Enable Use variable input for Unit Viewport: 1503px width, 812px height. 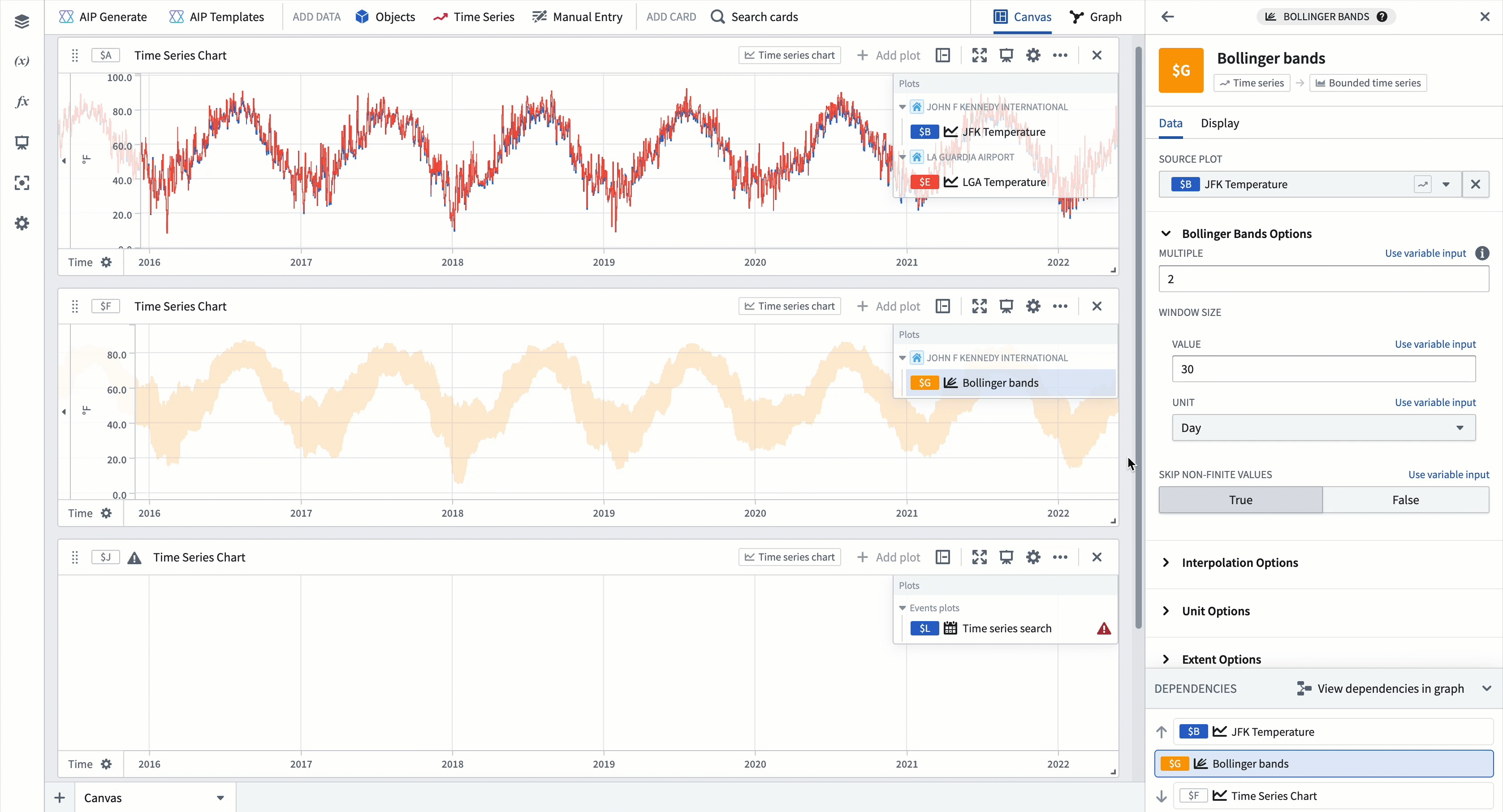(1436, 402)
